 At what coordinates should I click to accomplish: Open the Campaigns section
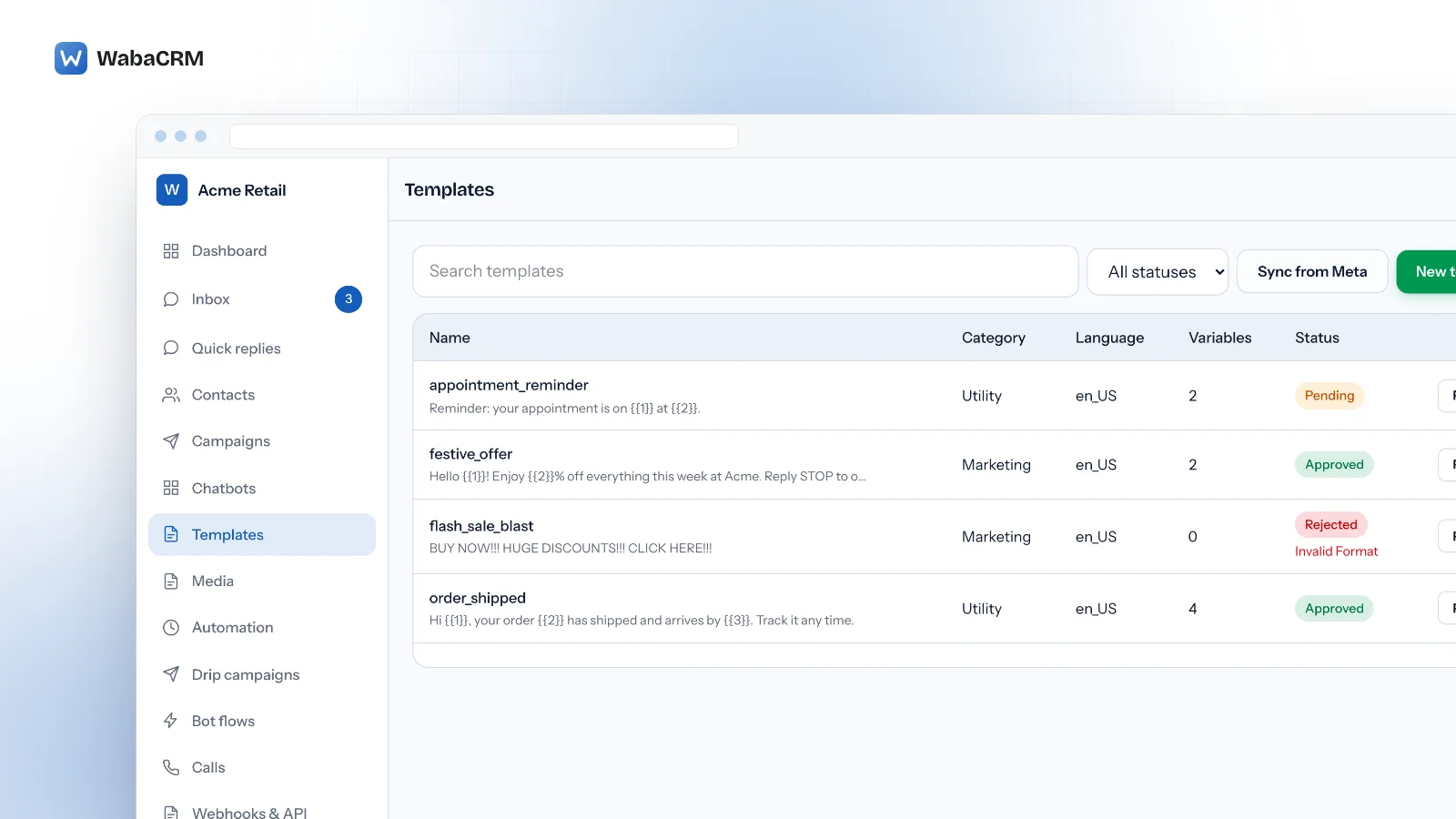coord(262,441)
